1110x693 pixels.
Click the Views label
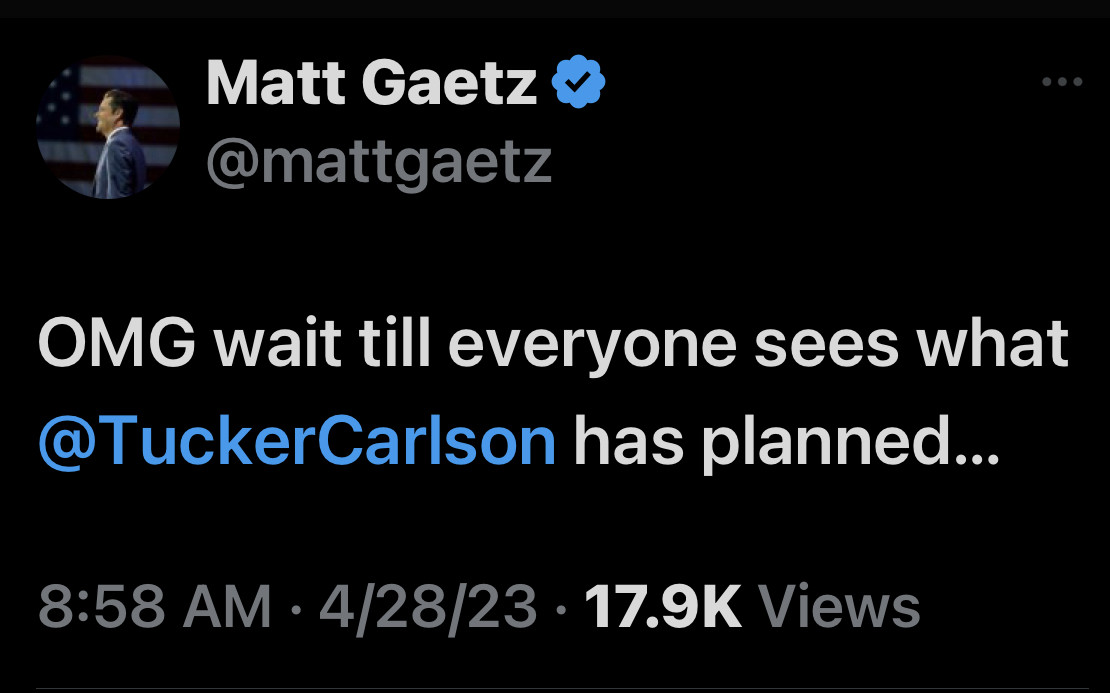click(x=840, y=607)
